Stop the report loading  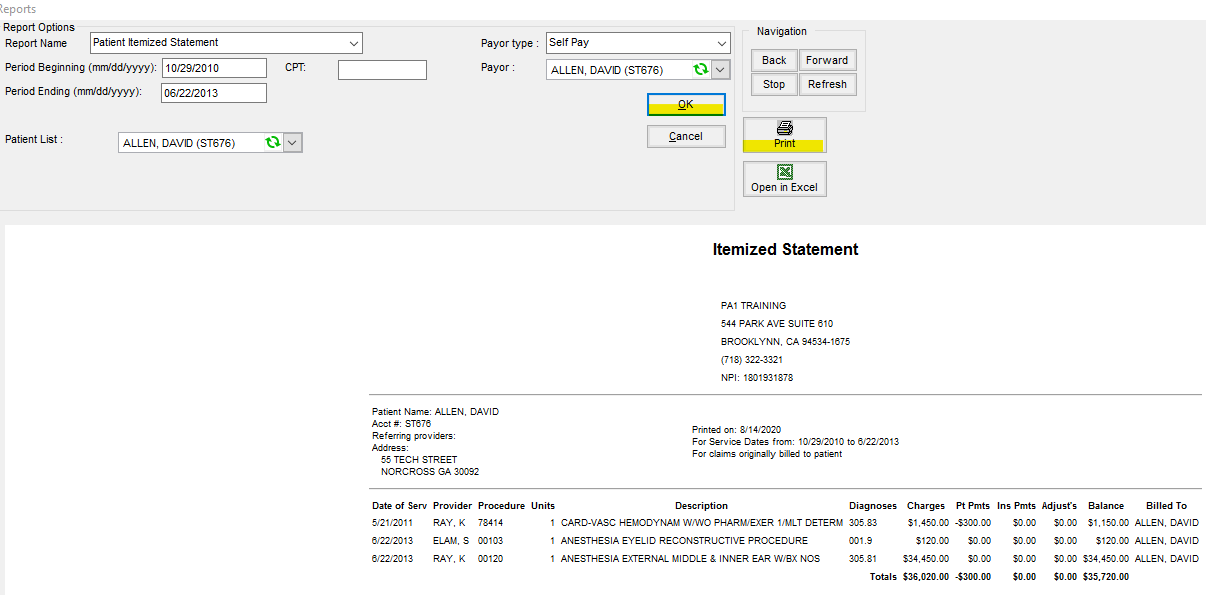(774, 84)
